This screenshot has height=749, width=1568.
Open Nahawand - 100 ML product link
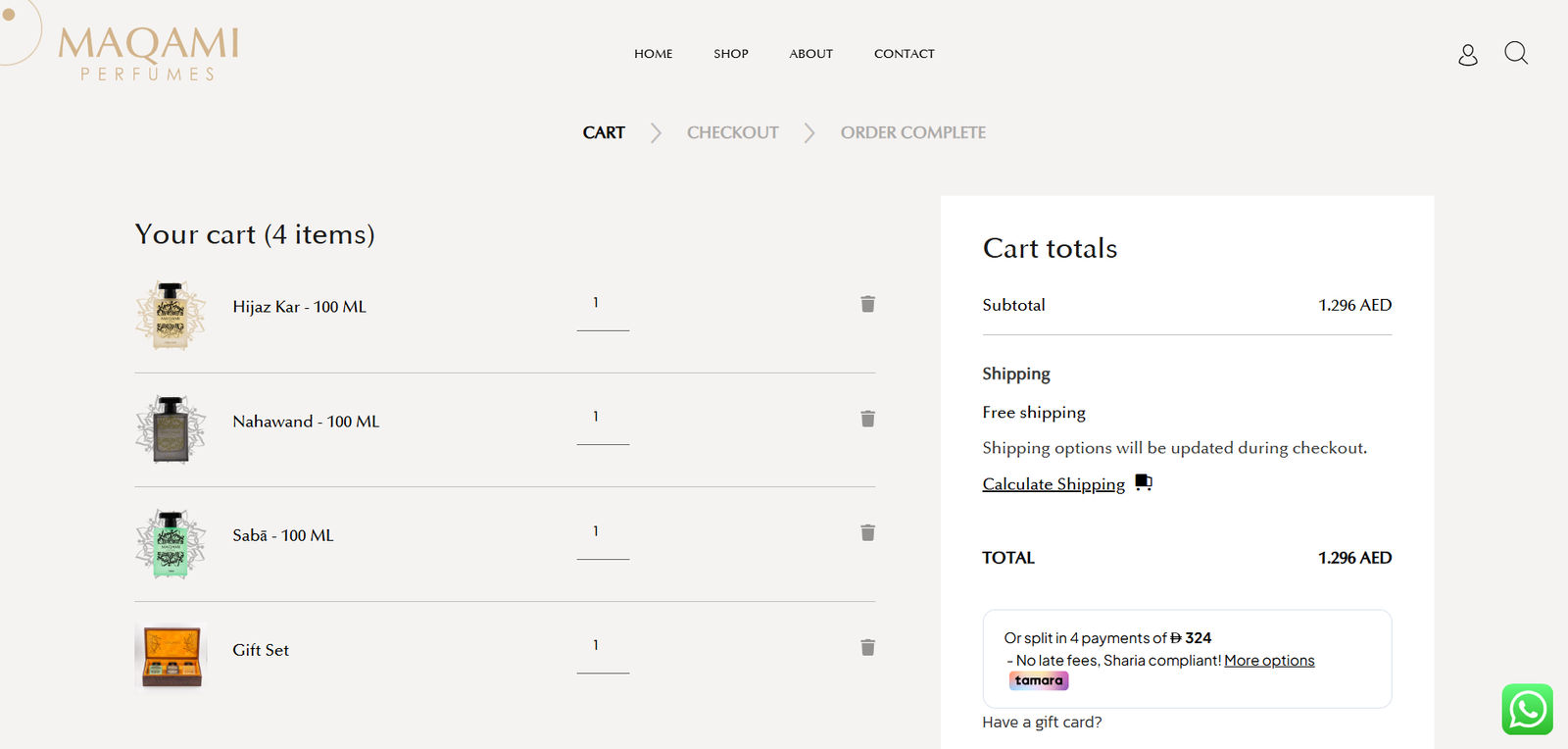(306, 422)
